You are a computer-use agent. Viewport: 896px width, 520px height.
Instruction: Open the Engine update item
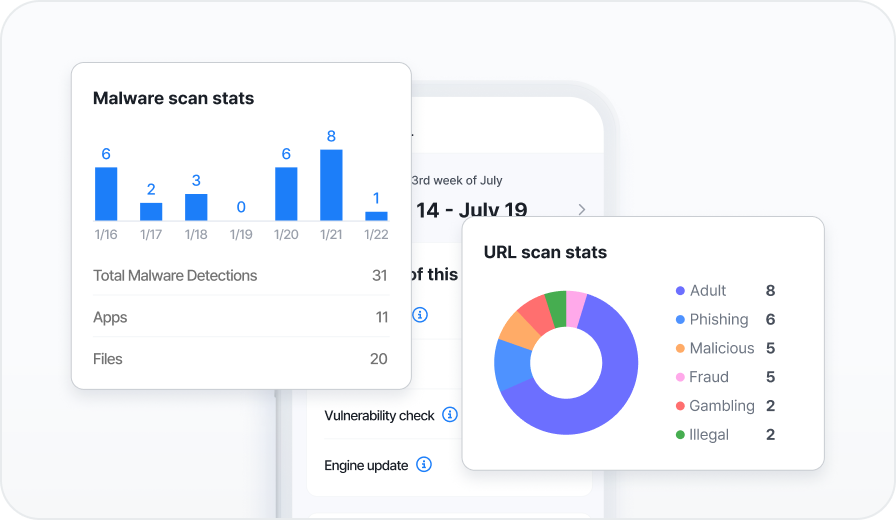[366, 466]
